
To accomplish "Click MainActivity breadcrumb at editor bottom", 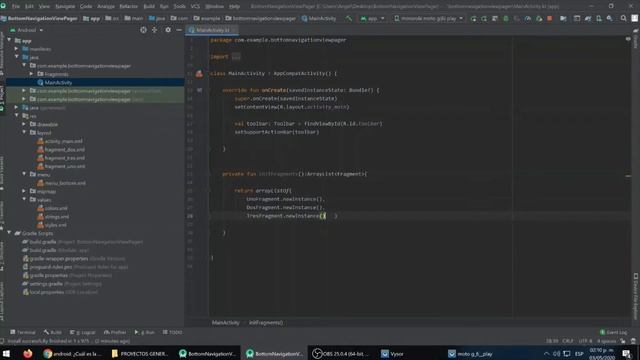I will coord(225,322).
